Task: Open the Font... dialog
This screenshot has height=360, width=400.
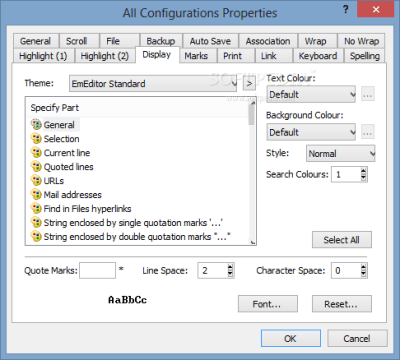Action: (x=268, y=304)
